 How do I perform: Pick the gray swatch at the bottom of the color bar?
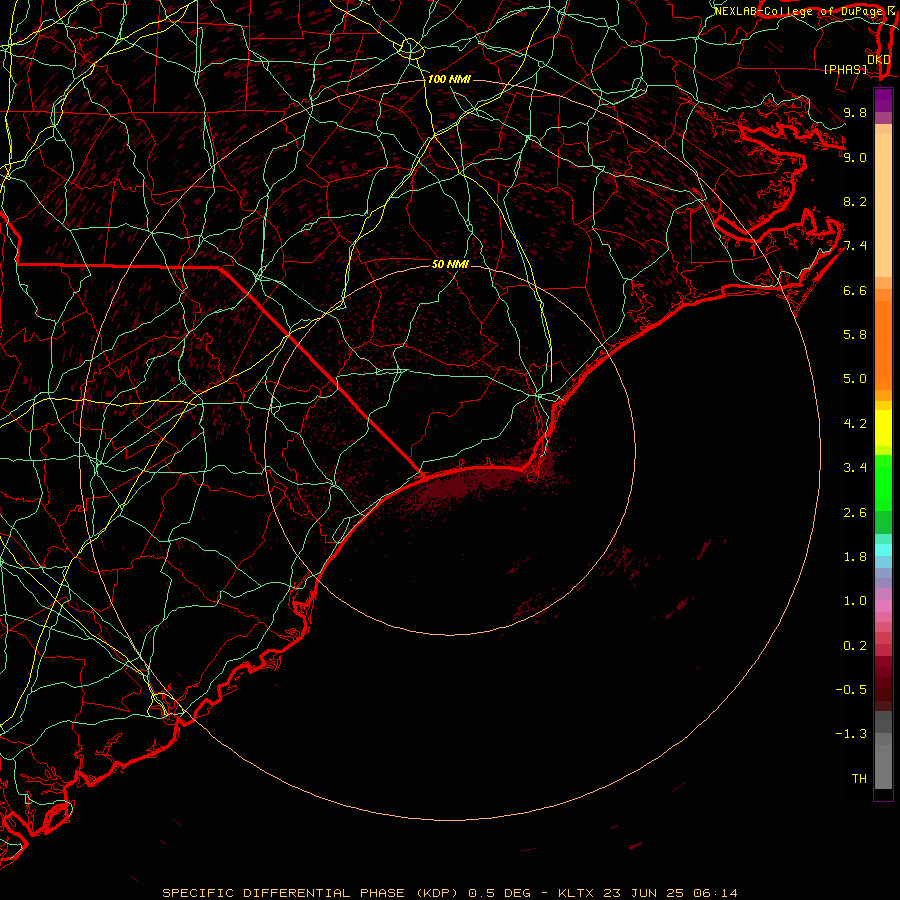point(883,767)
